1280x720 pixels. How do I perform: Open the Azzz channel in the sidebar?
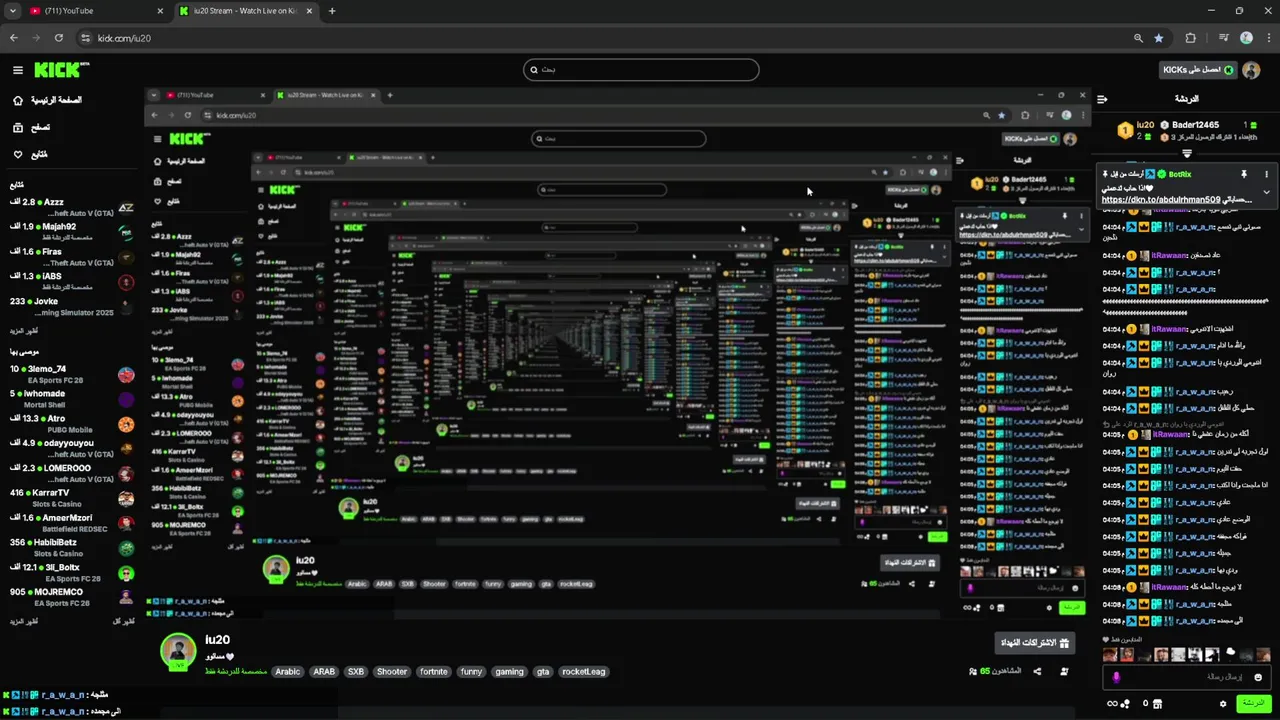click(x=70, y=208)
